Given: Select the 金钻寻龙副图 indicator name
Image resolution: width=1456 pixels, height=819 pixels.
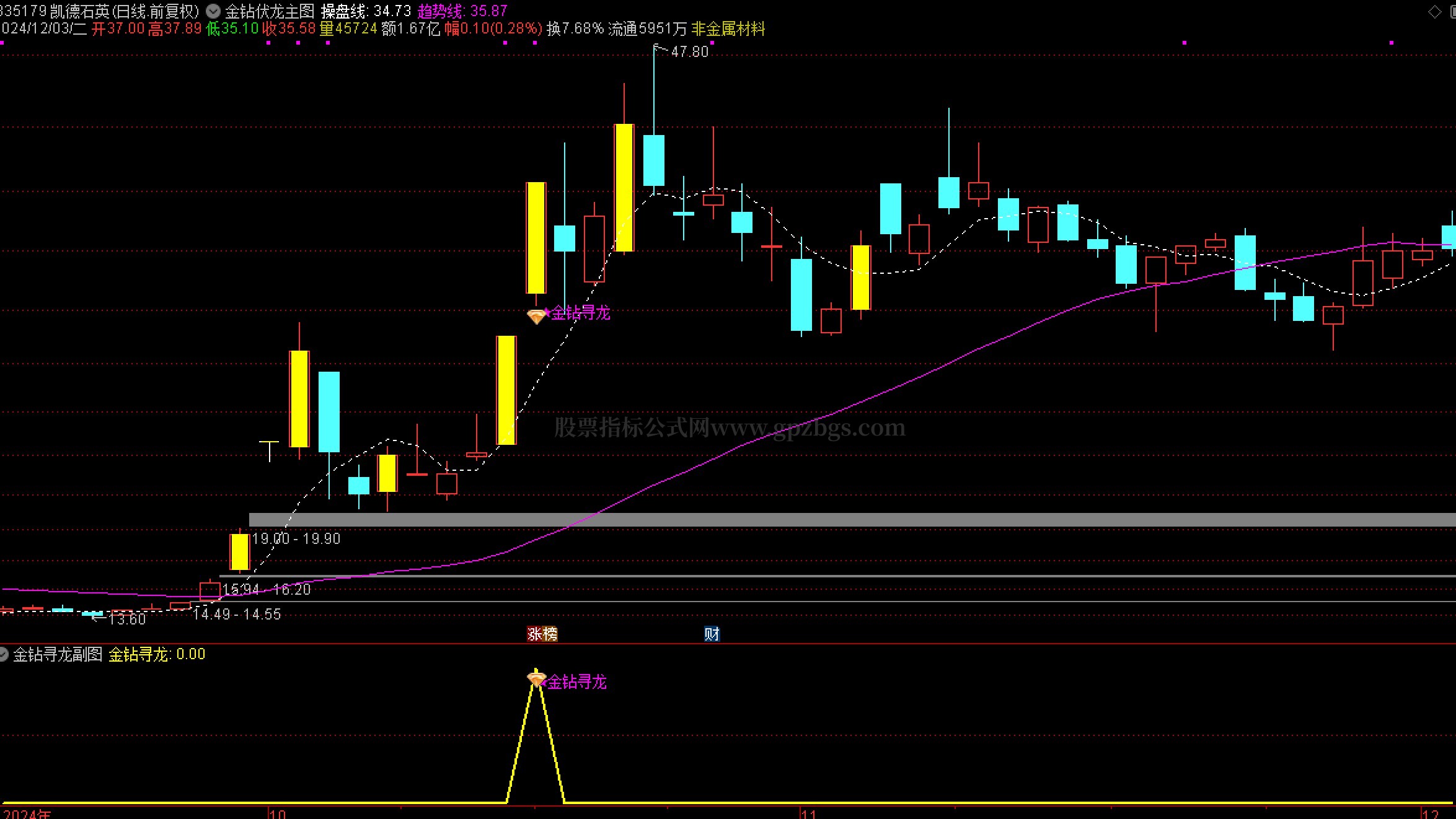Looking at the screenshot, I should pos(58,654).
